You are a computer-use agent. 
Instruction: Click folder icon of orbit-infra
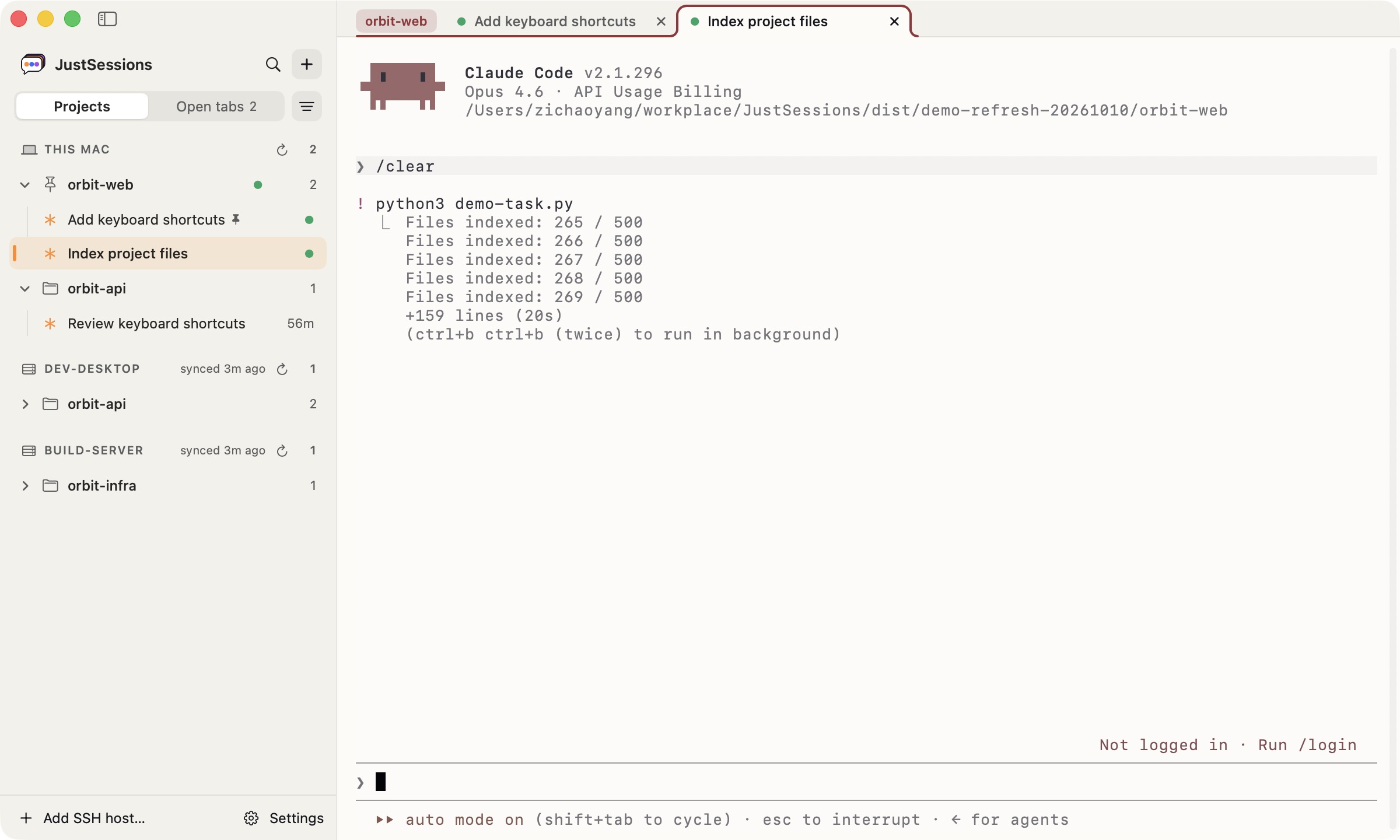point(51,485)
